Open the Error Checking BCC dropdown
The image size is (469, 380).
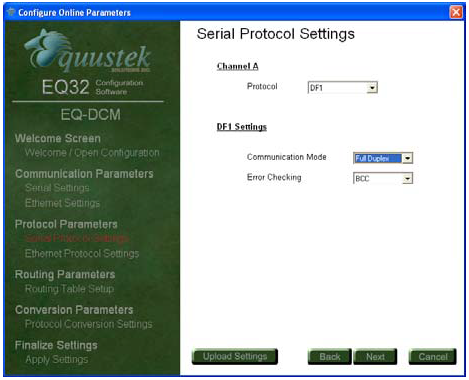(383, 178)
